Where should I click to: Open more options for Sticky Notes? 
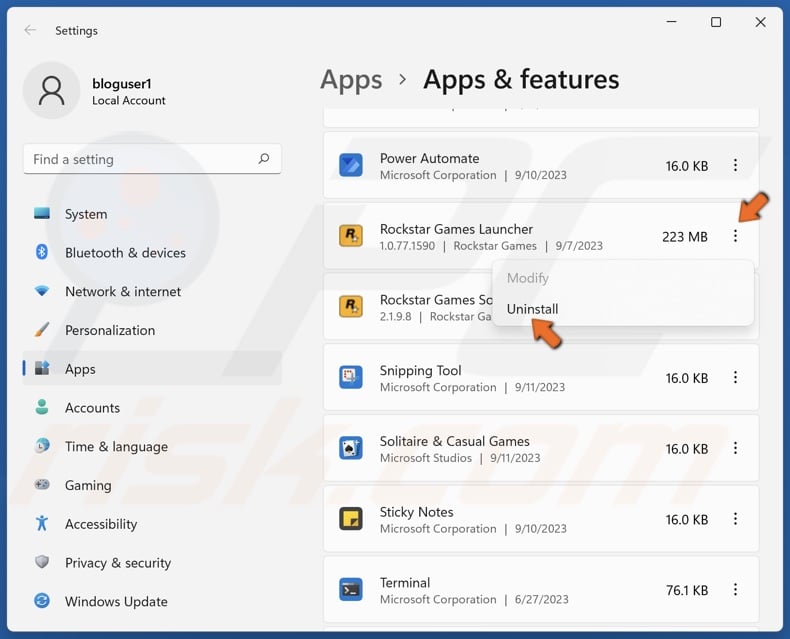click(x=735, y=519)
